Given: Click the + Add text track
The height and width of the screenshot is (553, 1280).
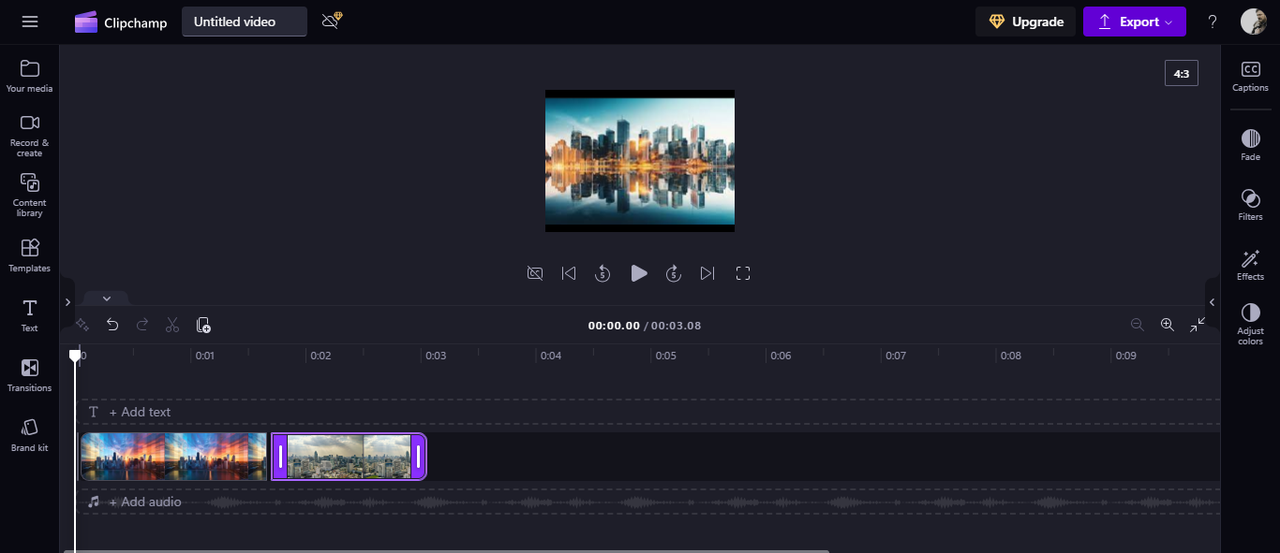Looking at the screenshot, I should tap(140, 412).
